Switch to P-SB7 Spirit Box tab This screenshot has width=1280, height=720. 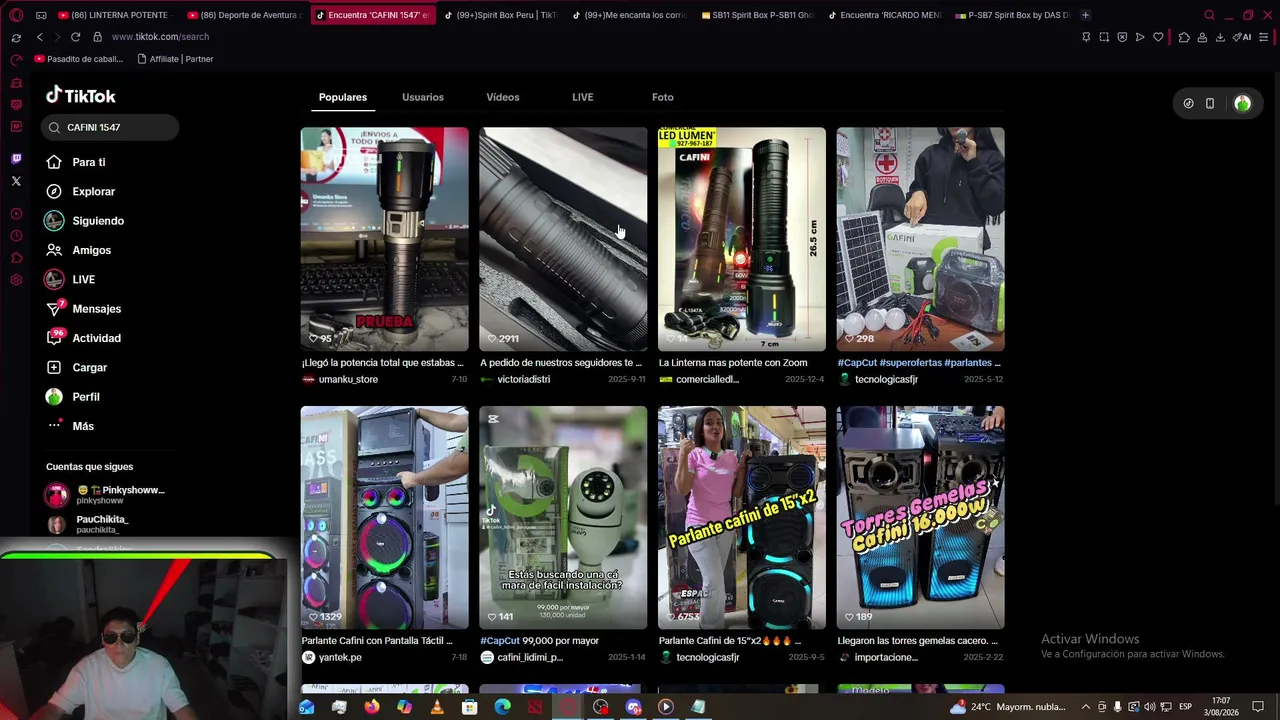[1012, 15]
